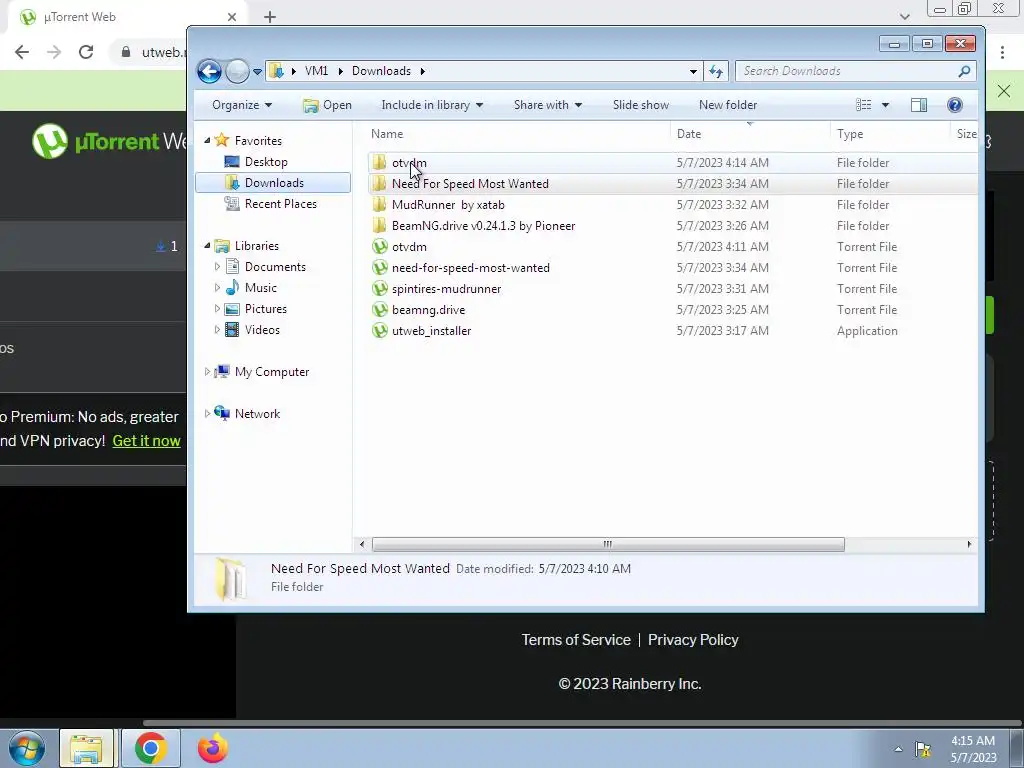
Task: Click the Get it now premium link
Action: pos(146,441)
